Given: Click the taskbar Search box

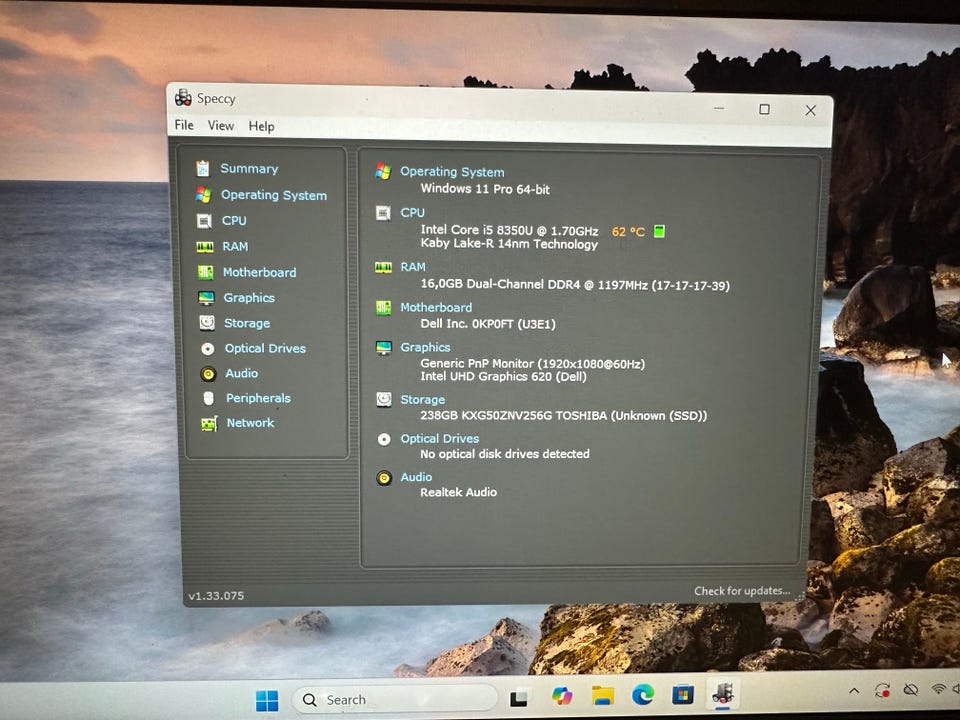Looking at the screenshot, I should tap(396, 699).
